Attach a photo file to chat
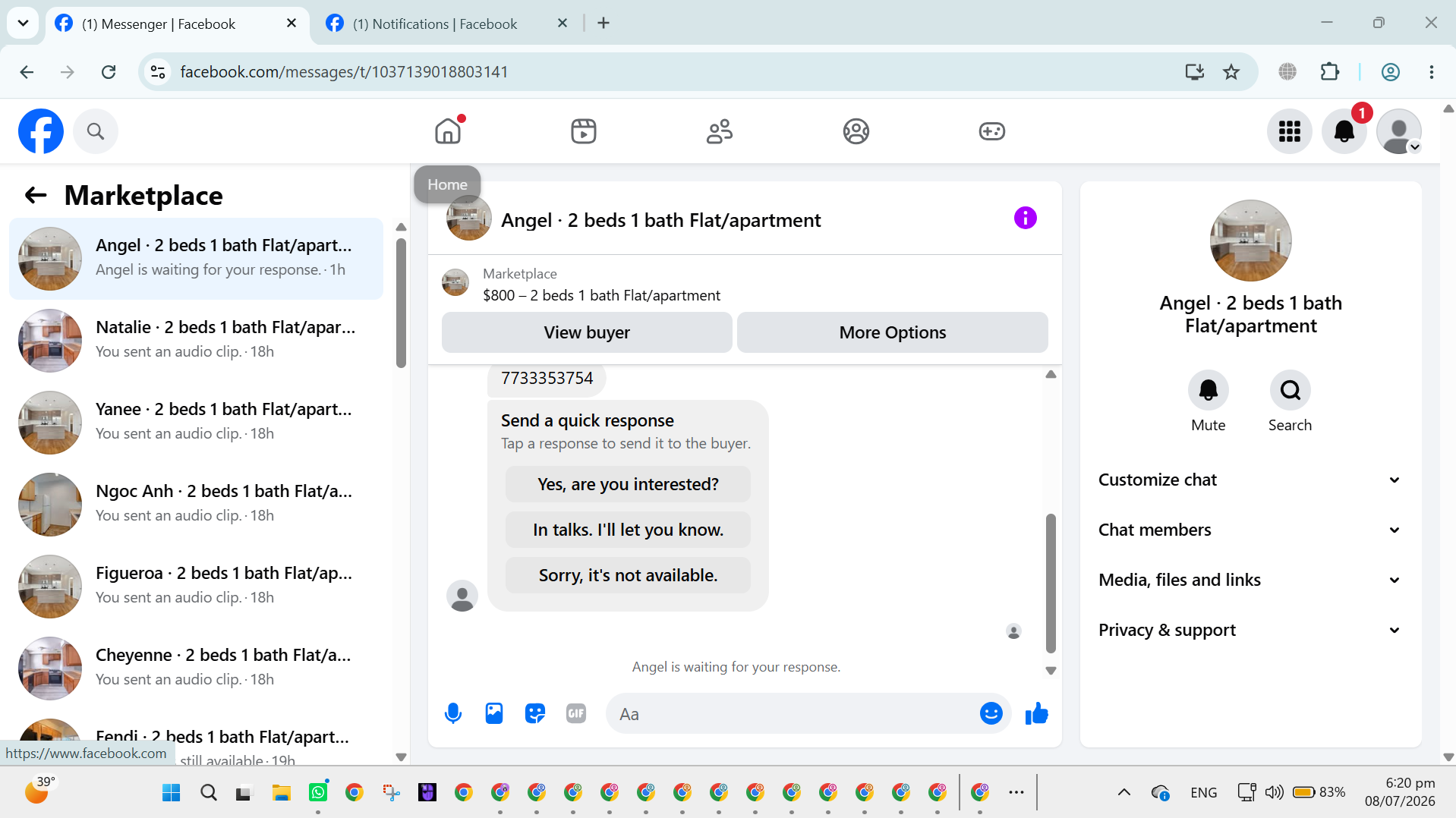Viewport: 1456px width, 818px height. [494, 713]
